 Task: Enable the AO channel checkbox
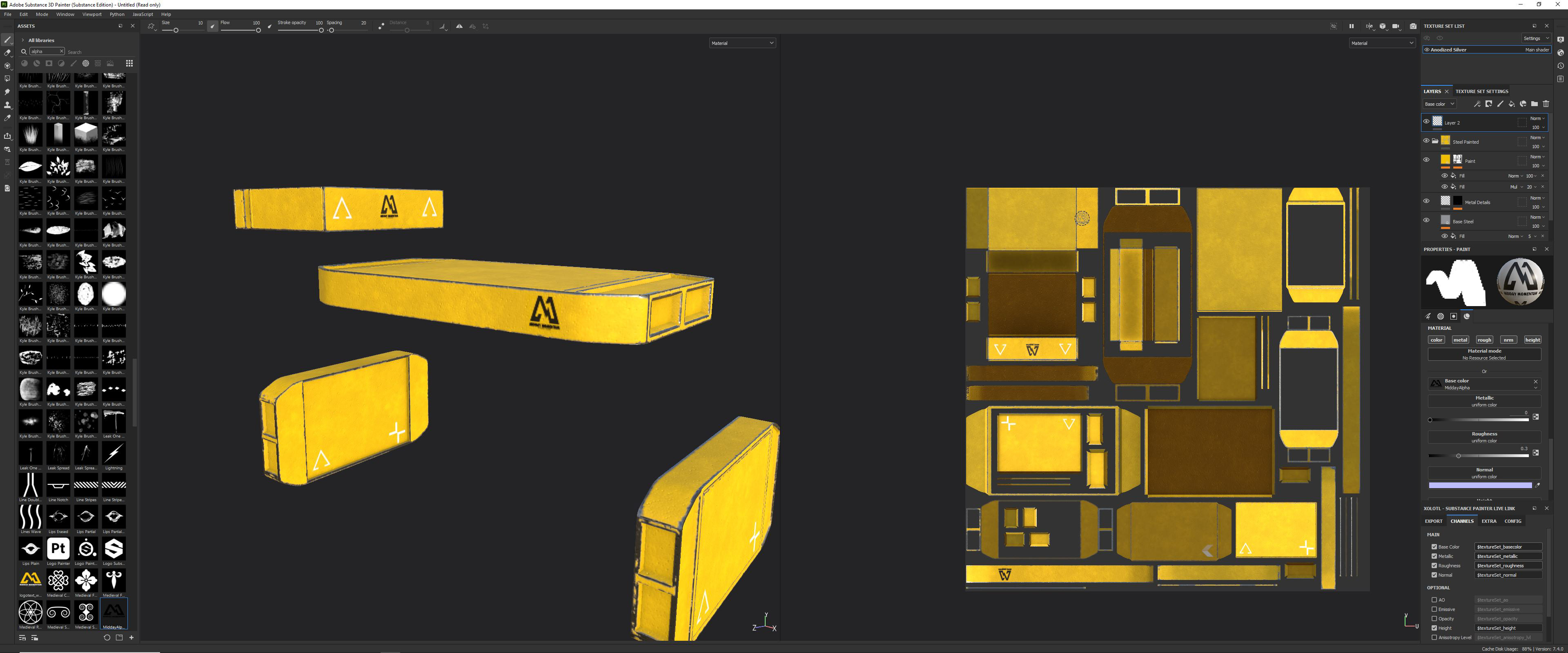[1434, 600]
